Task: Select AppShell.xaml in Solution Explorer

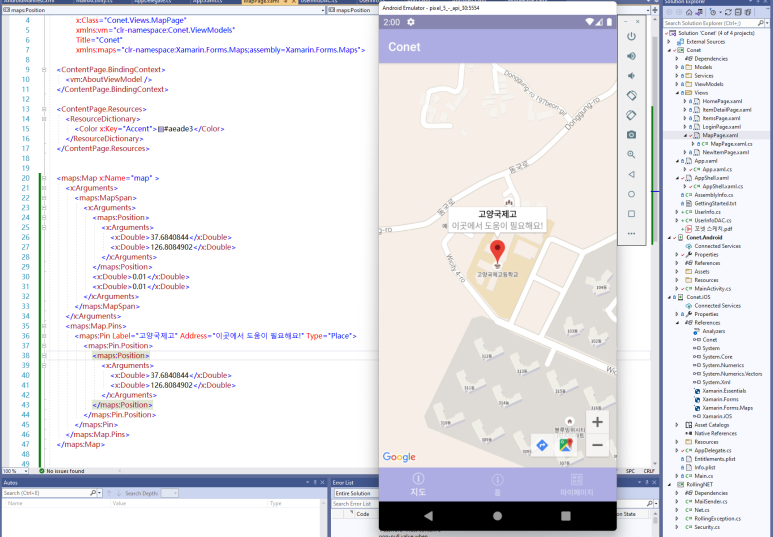Action: click(711, 178)
